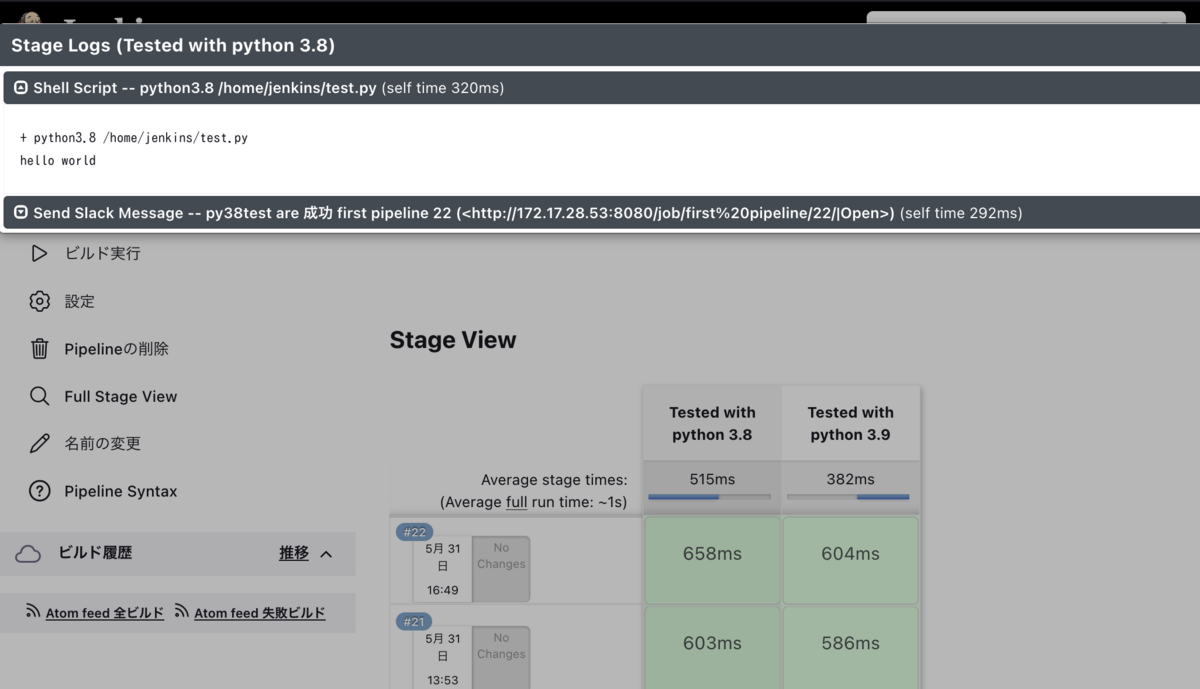Click the python3.8 command log line
The width and height of the screenshot is (1200, 689).
click(x=134, y=137)
